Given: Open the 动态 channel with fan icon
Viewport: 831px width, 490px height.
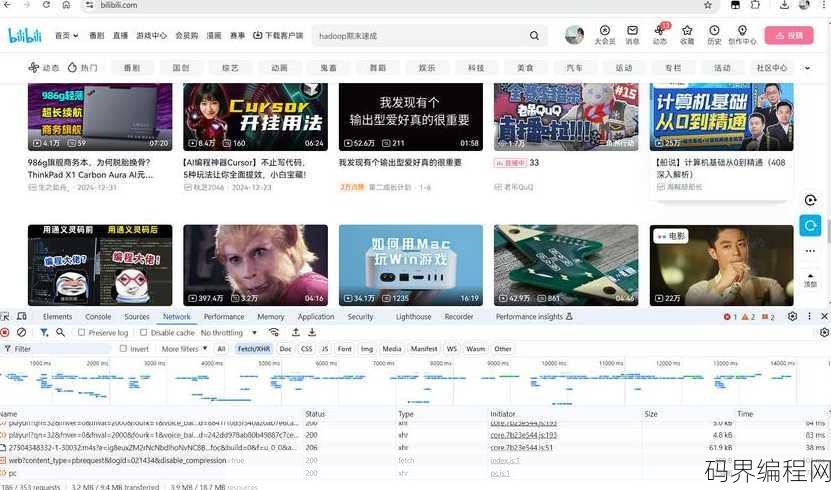Looking at the screenshot, I should (x=43, y=68).
